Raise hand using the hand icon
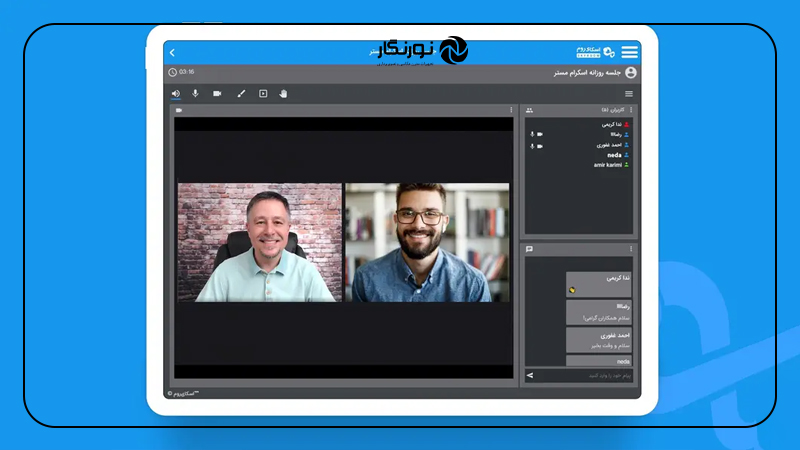The image size is (800, 450). tap(284, 93)
